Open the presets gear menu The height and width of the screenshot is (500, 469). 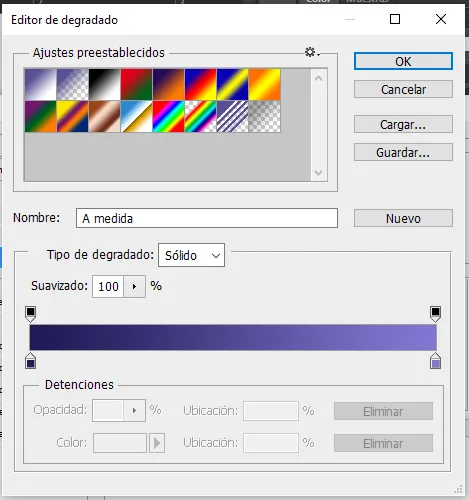pyautogui.click(x=312, y=52)
